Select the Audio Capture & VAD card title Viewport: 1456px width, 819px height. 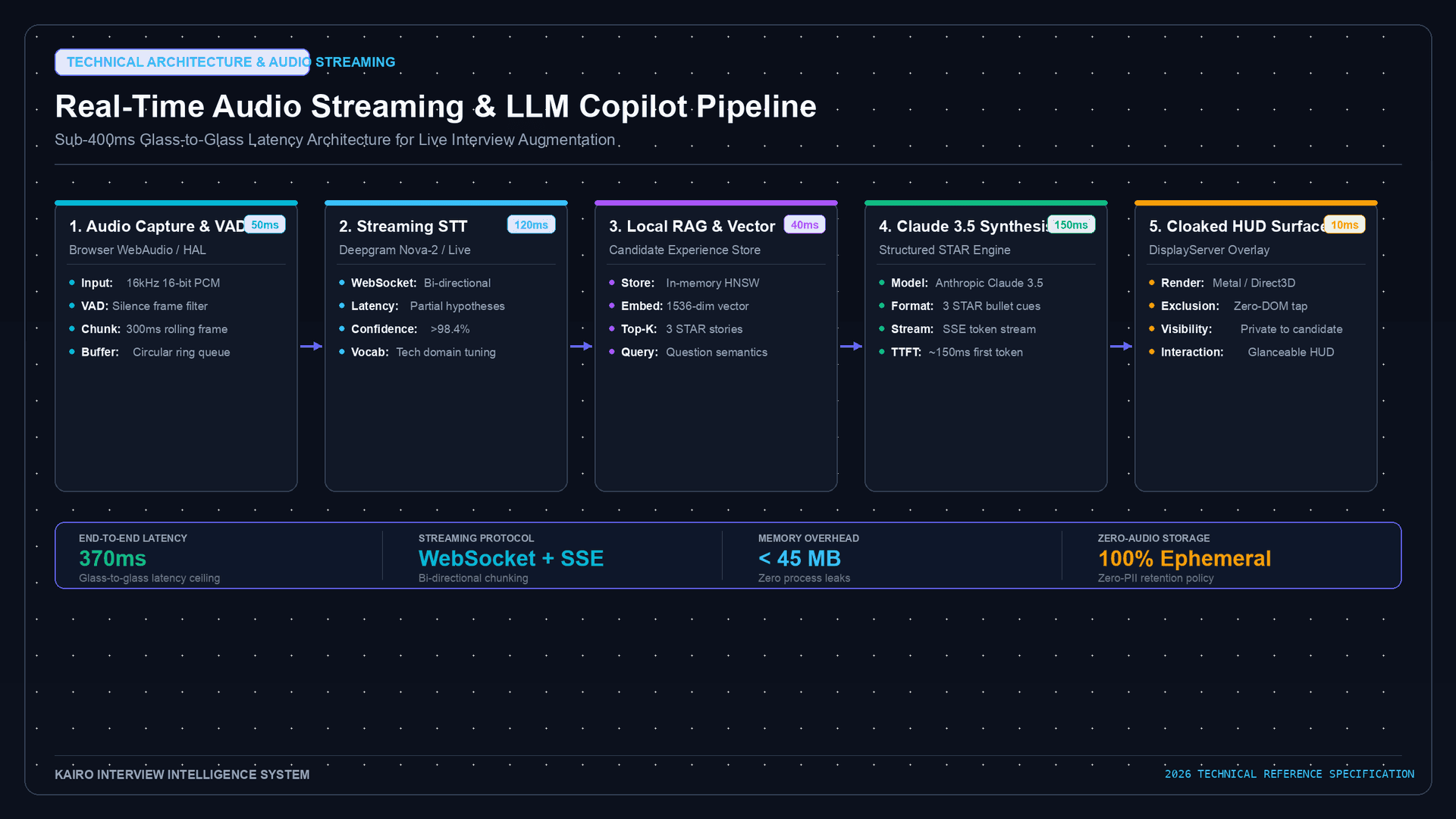pyautogui.click(x=158, y=226)
